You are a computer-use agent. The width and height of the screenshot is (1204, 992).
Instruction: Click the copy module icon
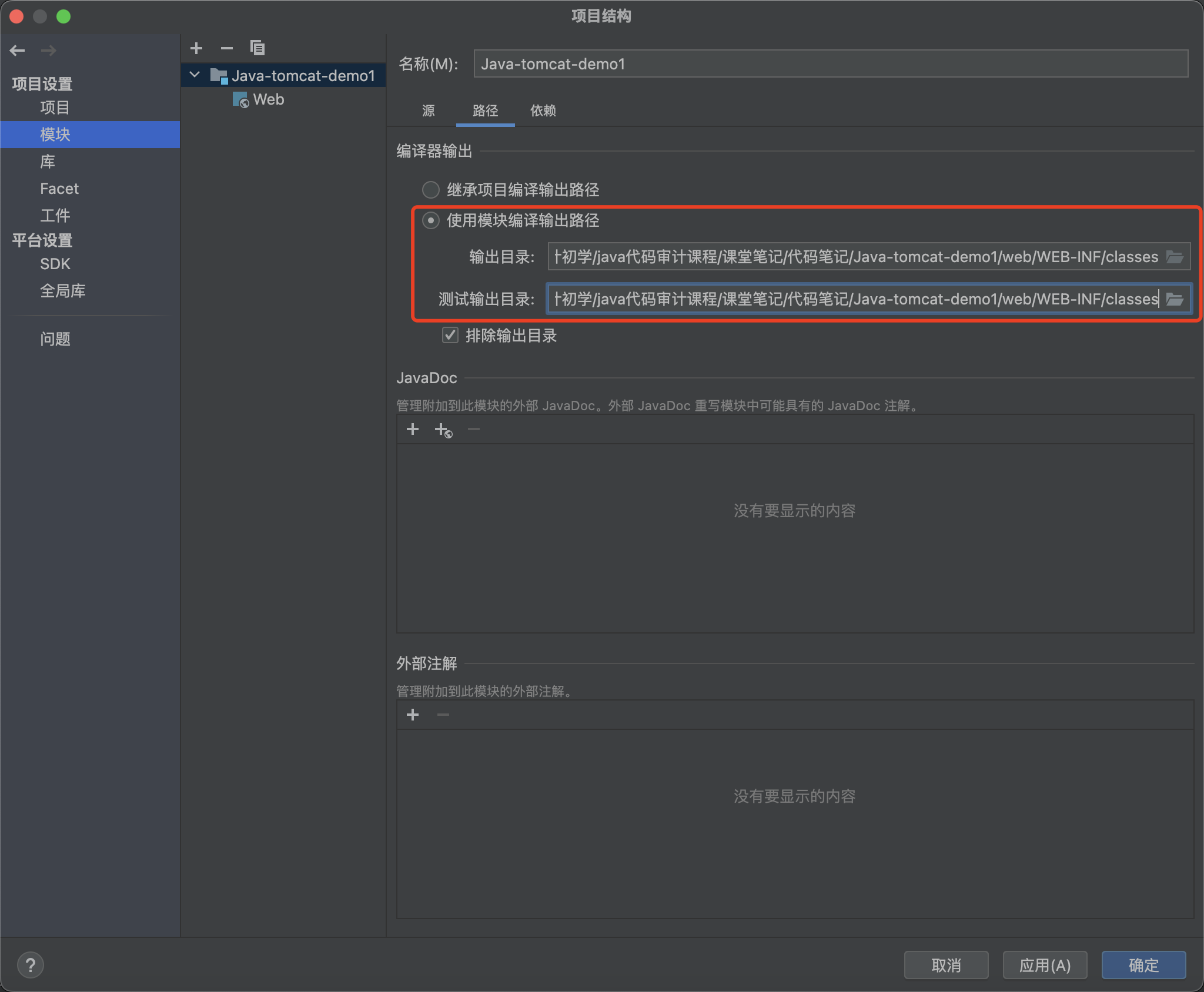tap(257, 48)
